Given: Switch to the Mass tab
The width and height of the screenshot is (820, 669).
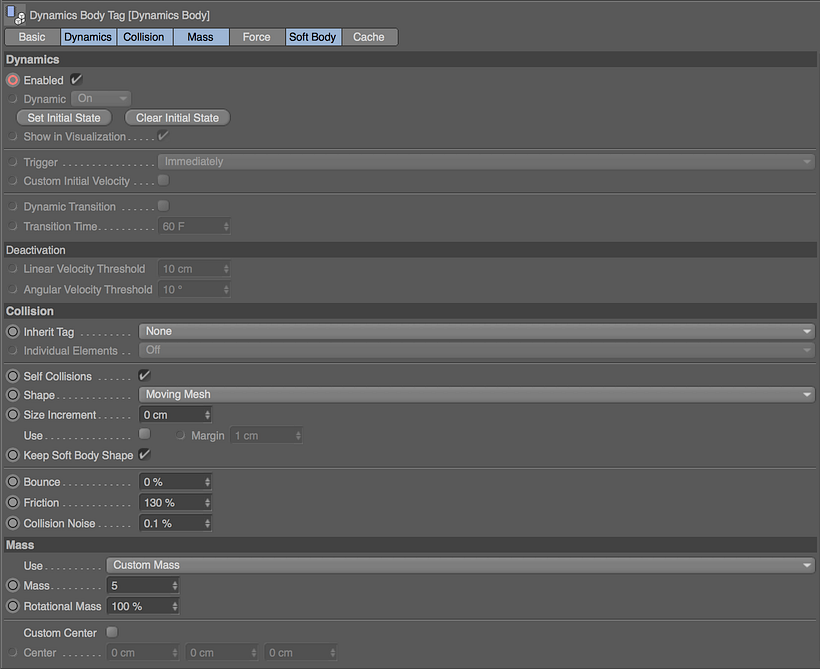Looking at the screenshot, I should point(200,37).
